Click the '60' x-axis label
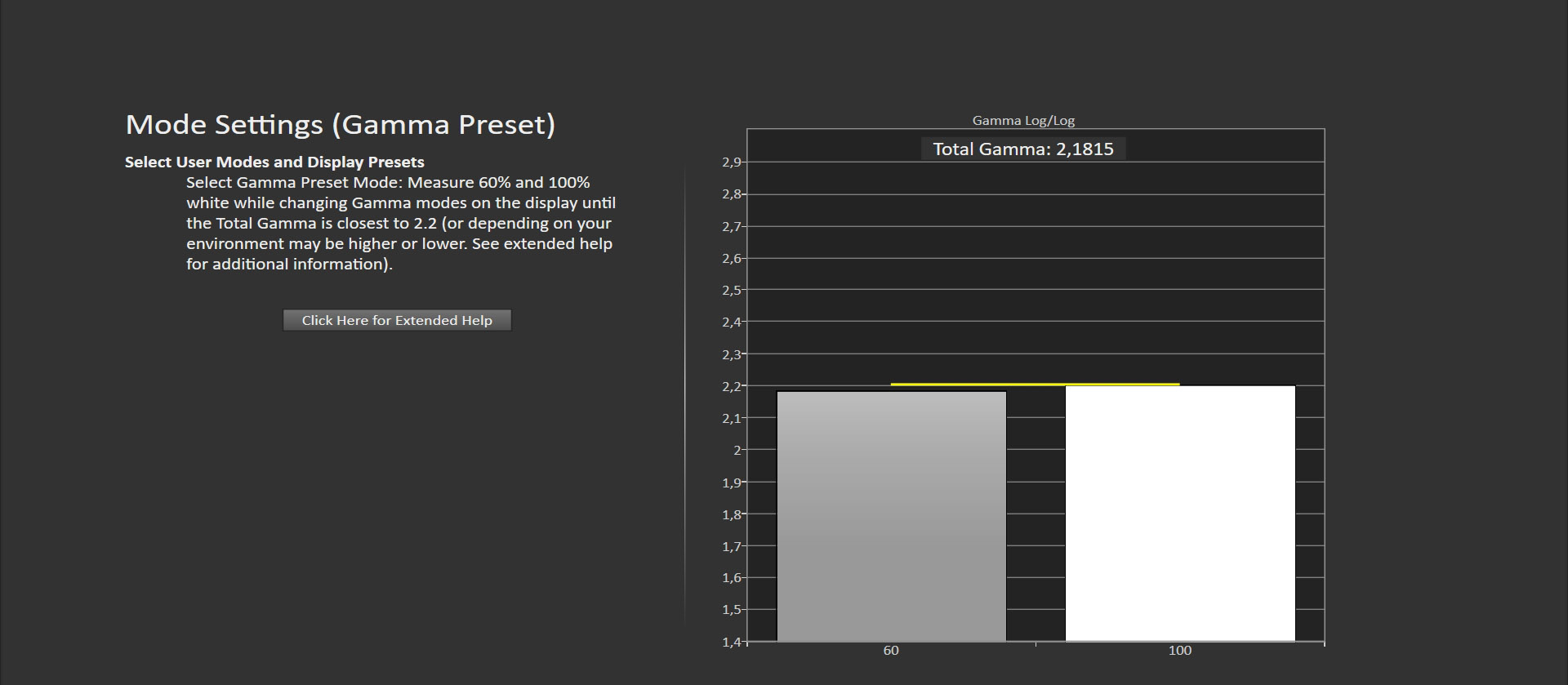 pyautogui.click(x=890, y=651)
